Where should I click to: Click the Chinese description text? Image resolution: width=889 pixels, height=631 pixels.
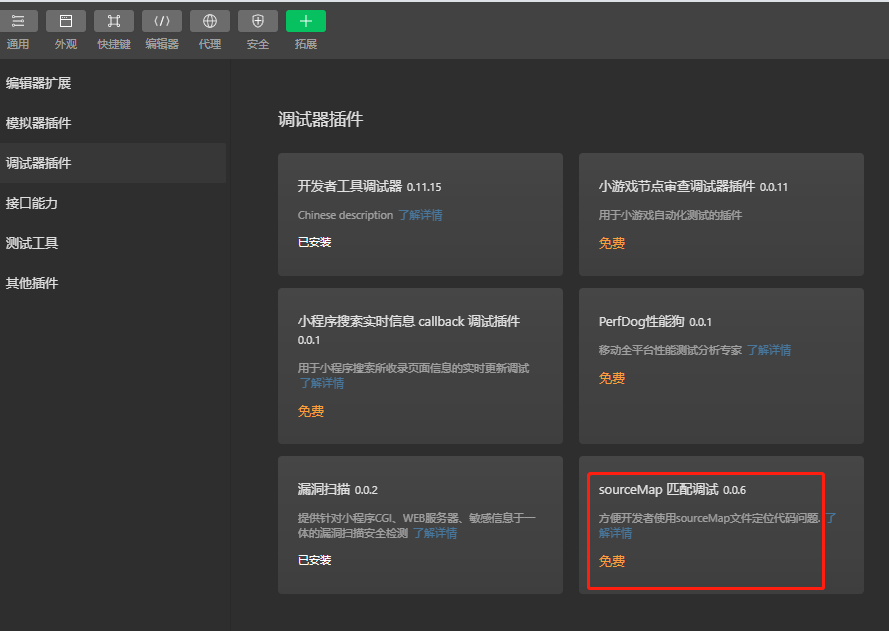tap(345, 215)
